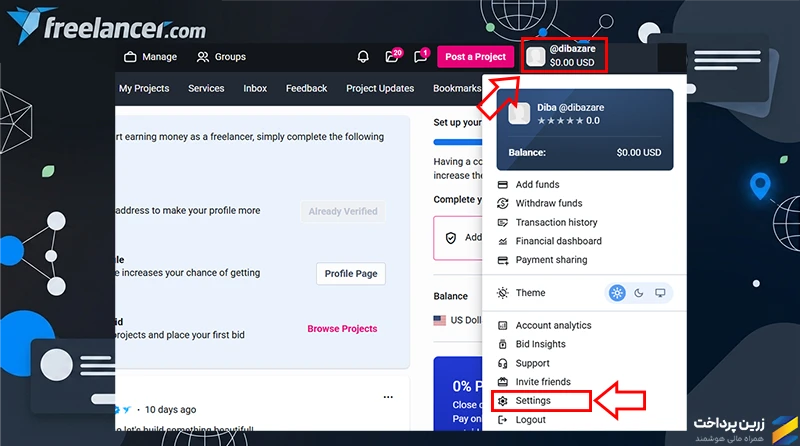Click the Invite friends gift icon
This screenshot has width=800, height=446.
coord(503,382)
